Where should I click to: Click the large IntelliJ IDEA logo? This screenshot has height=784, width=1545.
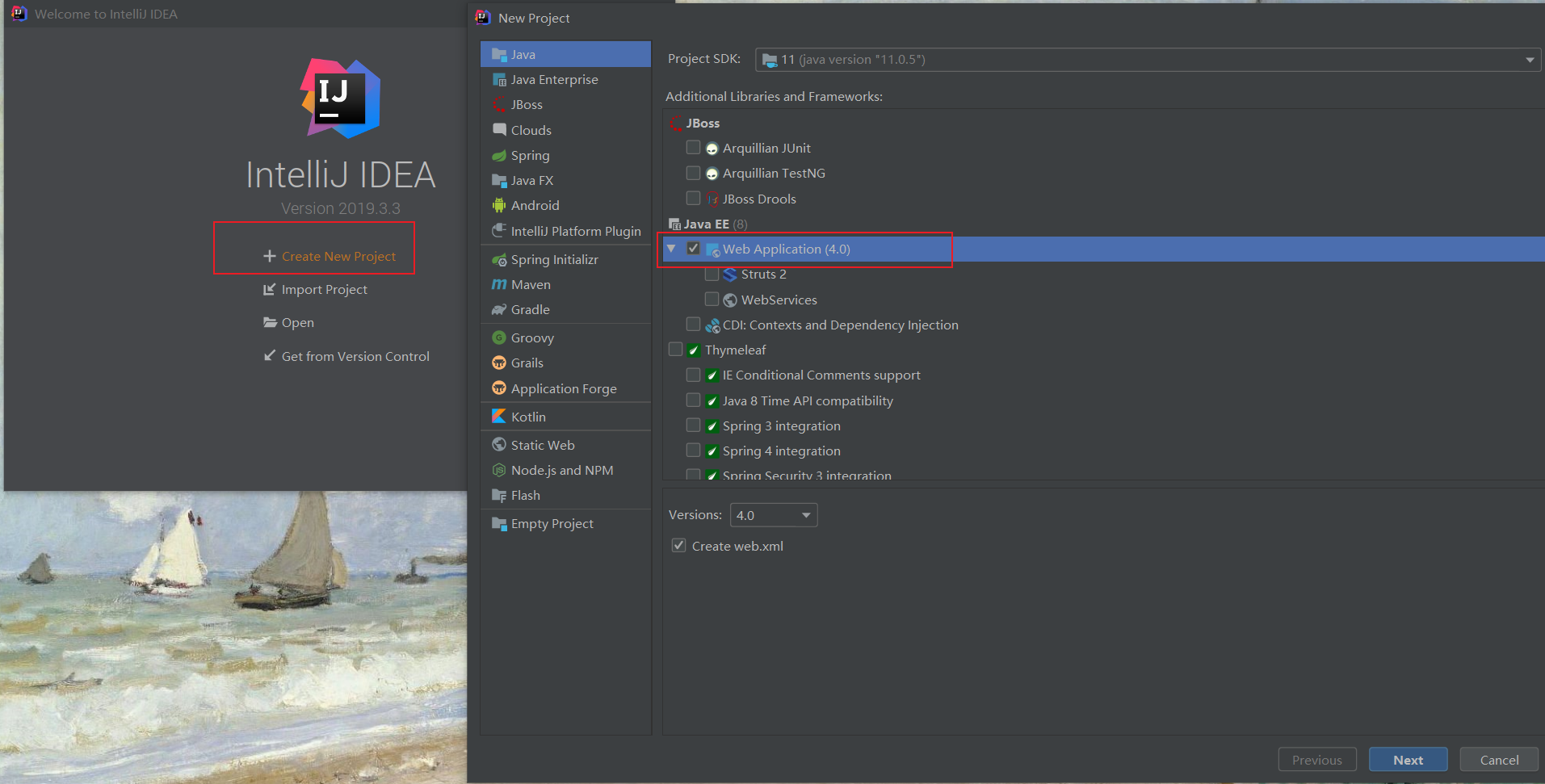click(x=340, y=99)
